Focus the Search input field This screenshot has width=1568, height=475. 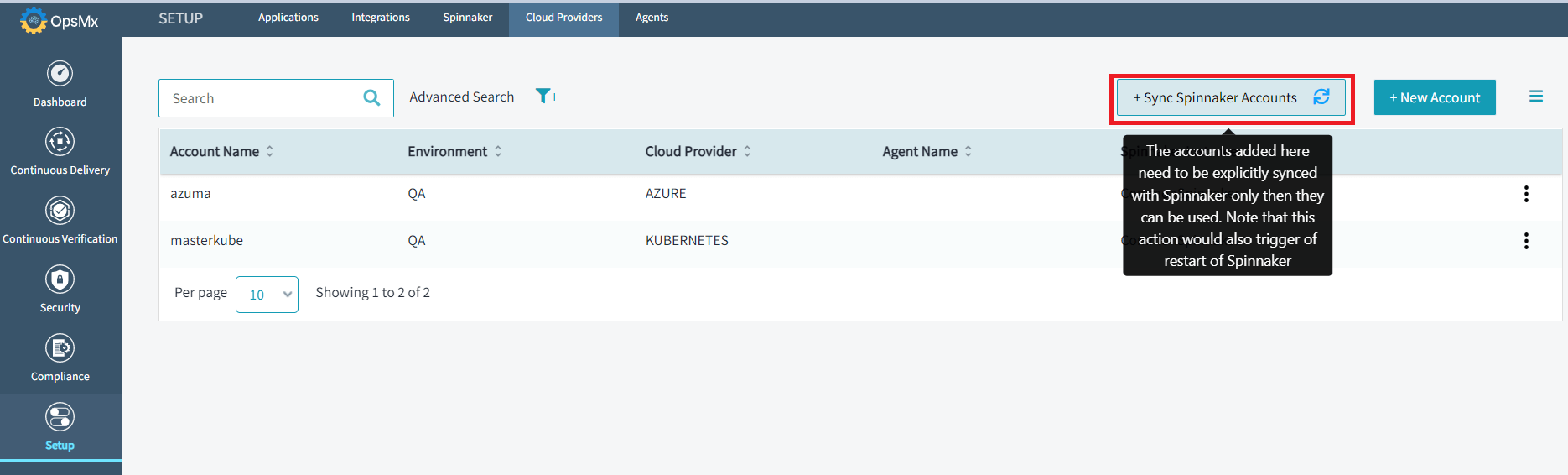(x=276, y=98)
